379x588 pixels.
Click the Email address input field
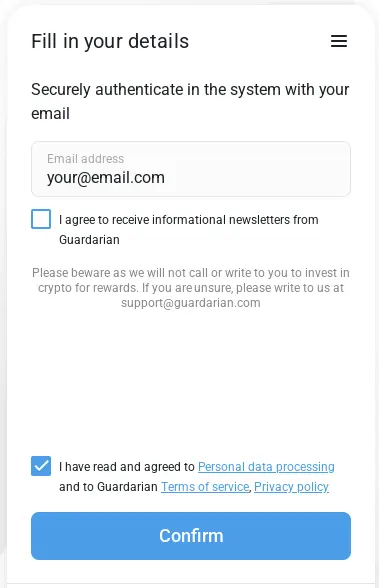point(191,169)
